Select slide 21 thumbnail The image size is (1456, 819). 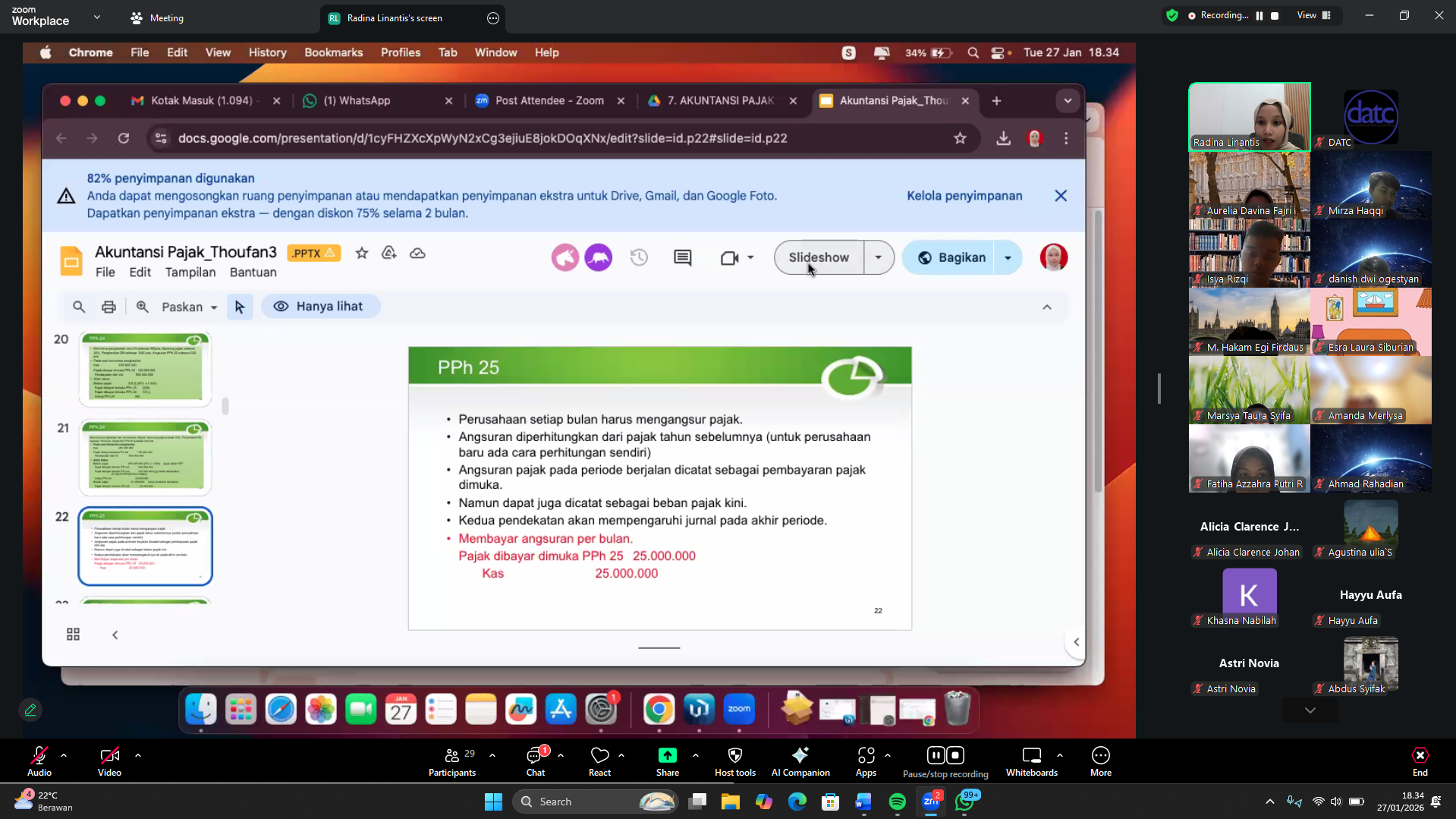point(145,457)
